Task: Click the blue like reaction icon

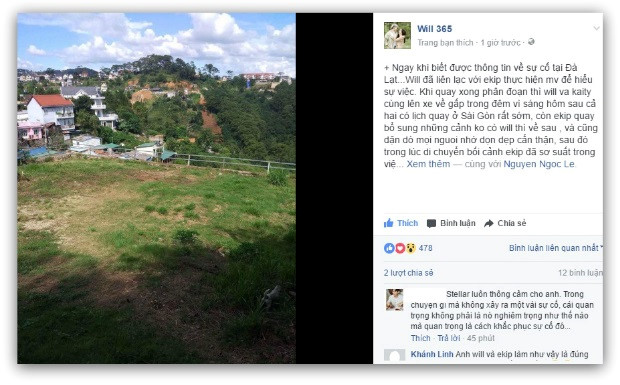Action: [389, 248]
